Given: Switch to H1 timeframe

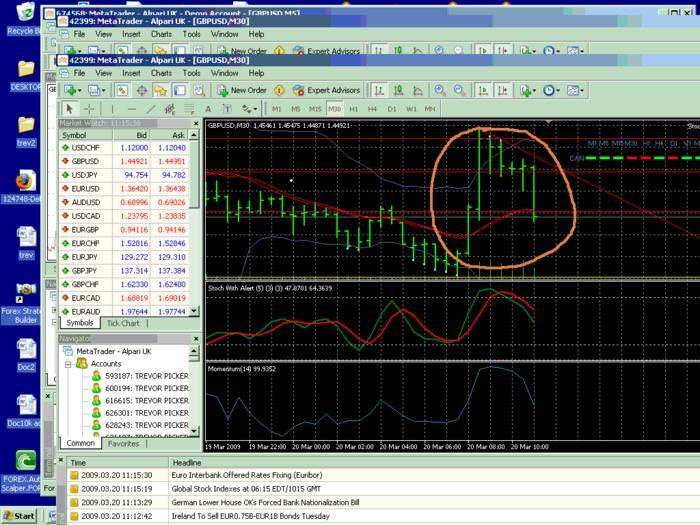Looking at the screenshot, I should (354, 108).
